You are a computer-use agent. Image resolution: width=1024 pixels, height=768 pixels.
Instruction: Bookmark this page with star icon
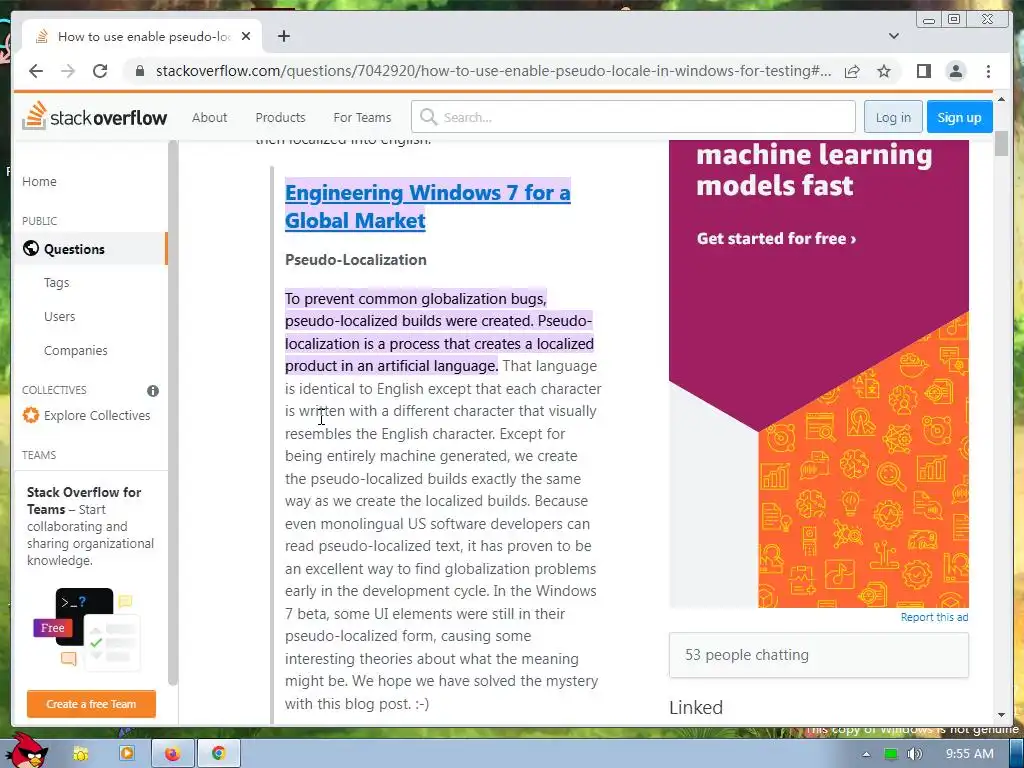click(884, 71)
